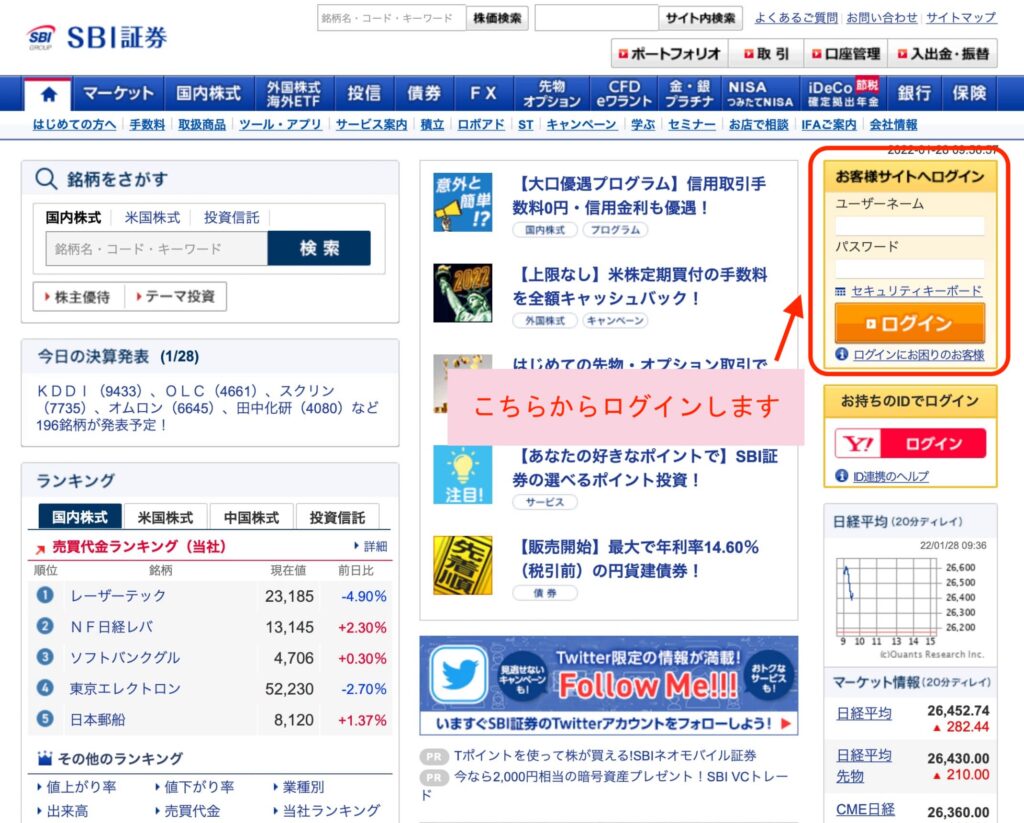Click the crown icon beside その他のランキング

(x=44, y=758)
